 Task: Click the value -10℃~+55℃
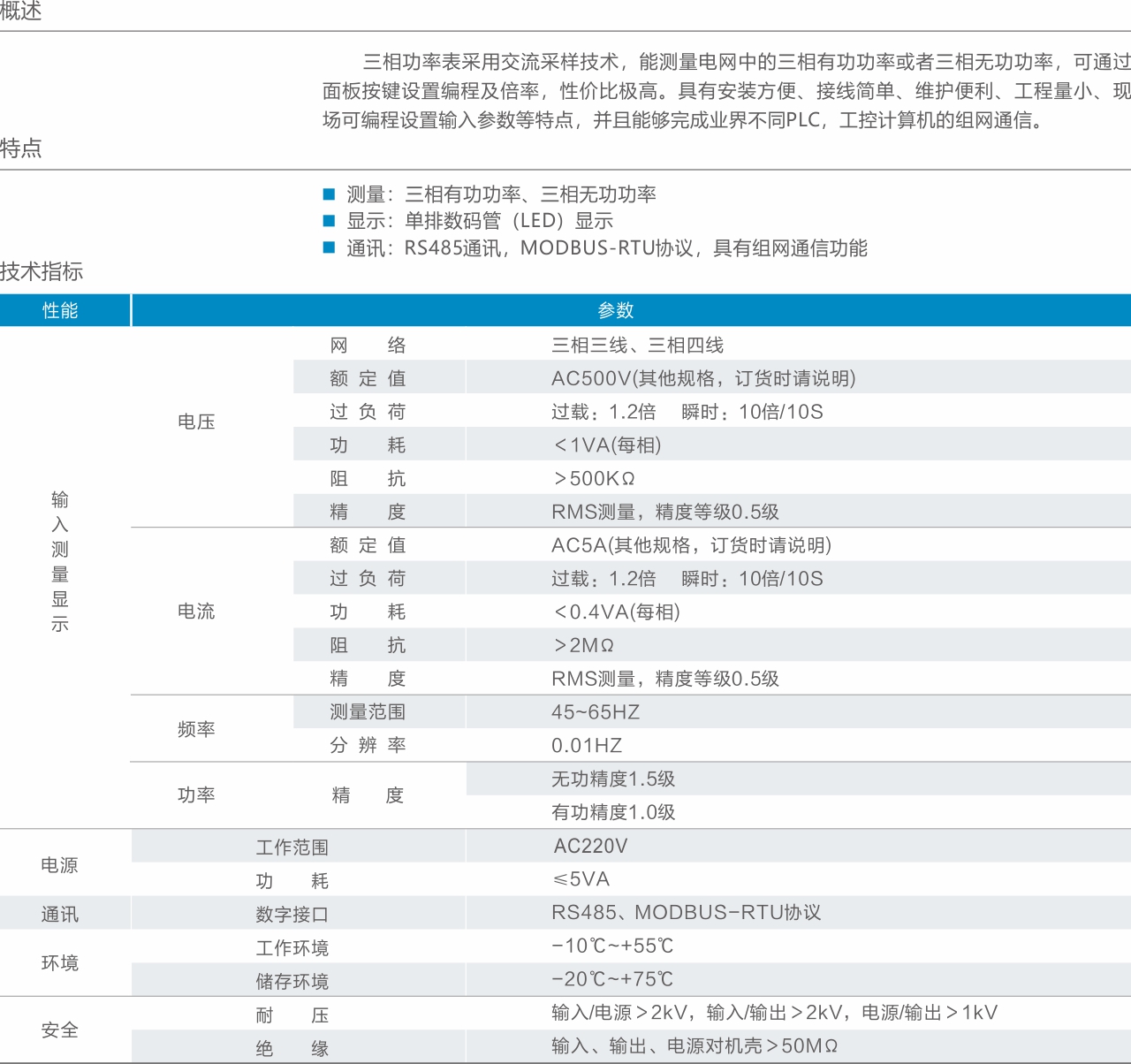612,946
